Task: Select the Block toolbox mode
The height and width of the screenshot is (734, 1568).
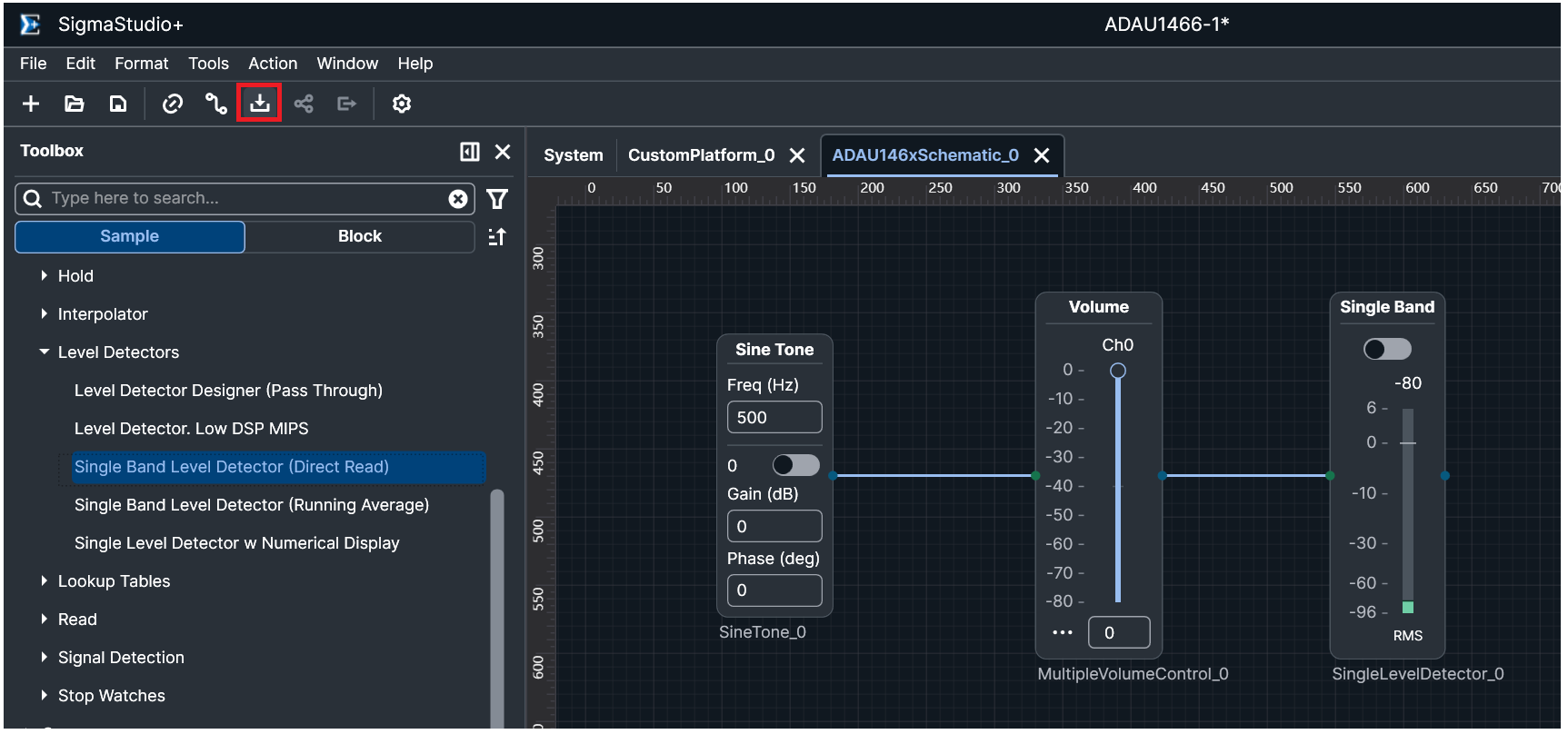Action: pos(360,236)
